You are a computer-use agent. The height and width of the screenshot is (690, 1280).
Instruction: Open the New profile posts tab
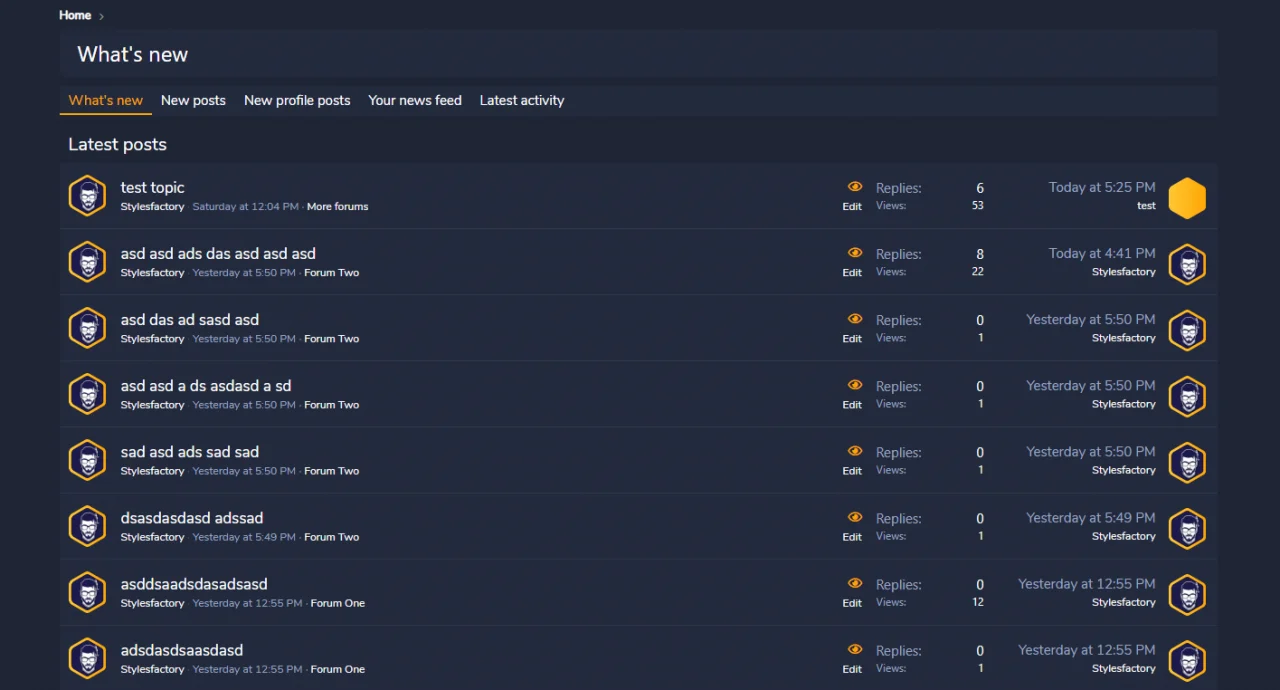[x=297, y=100]
